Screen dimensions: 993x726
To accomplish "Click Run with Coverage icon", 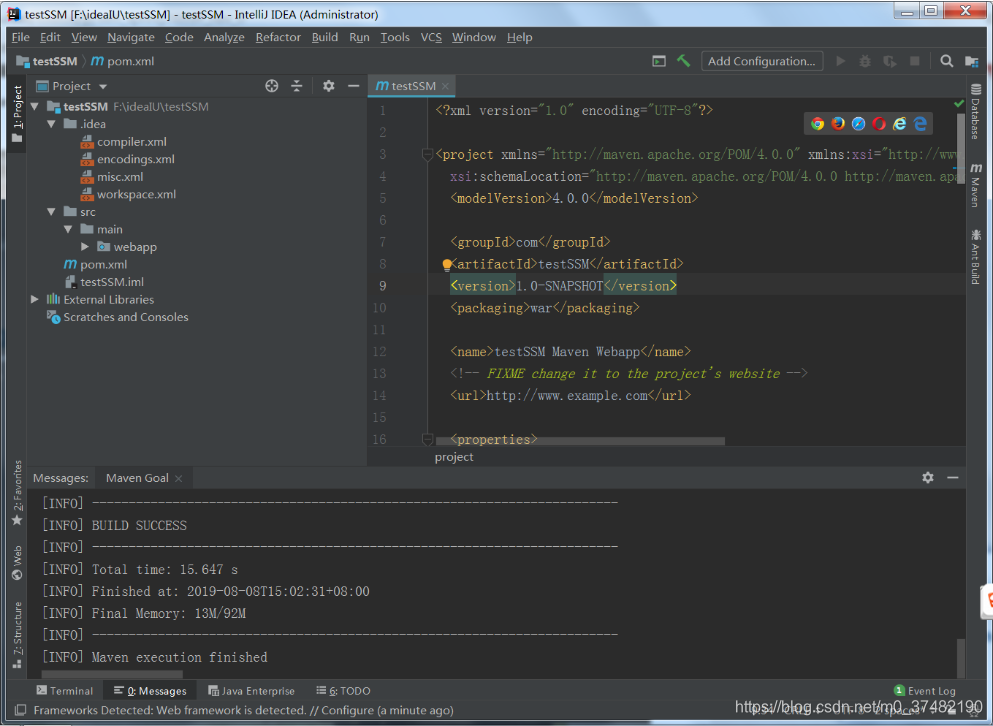I will point(890,61).
